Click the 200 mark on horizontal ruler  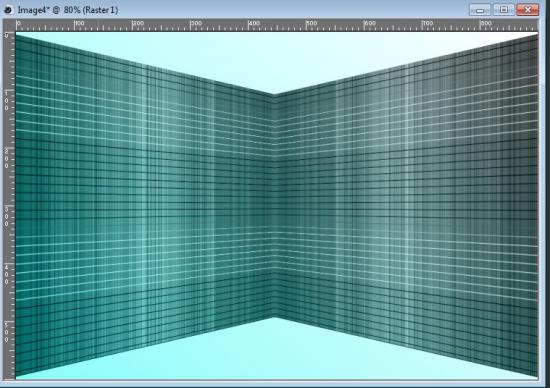(x=138, y=23)
